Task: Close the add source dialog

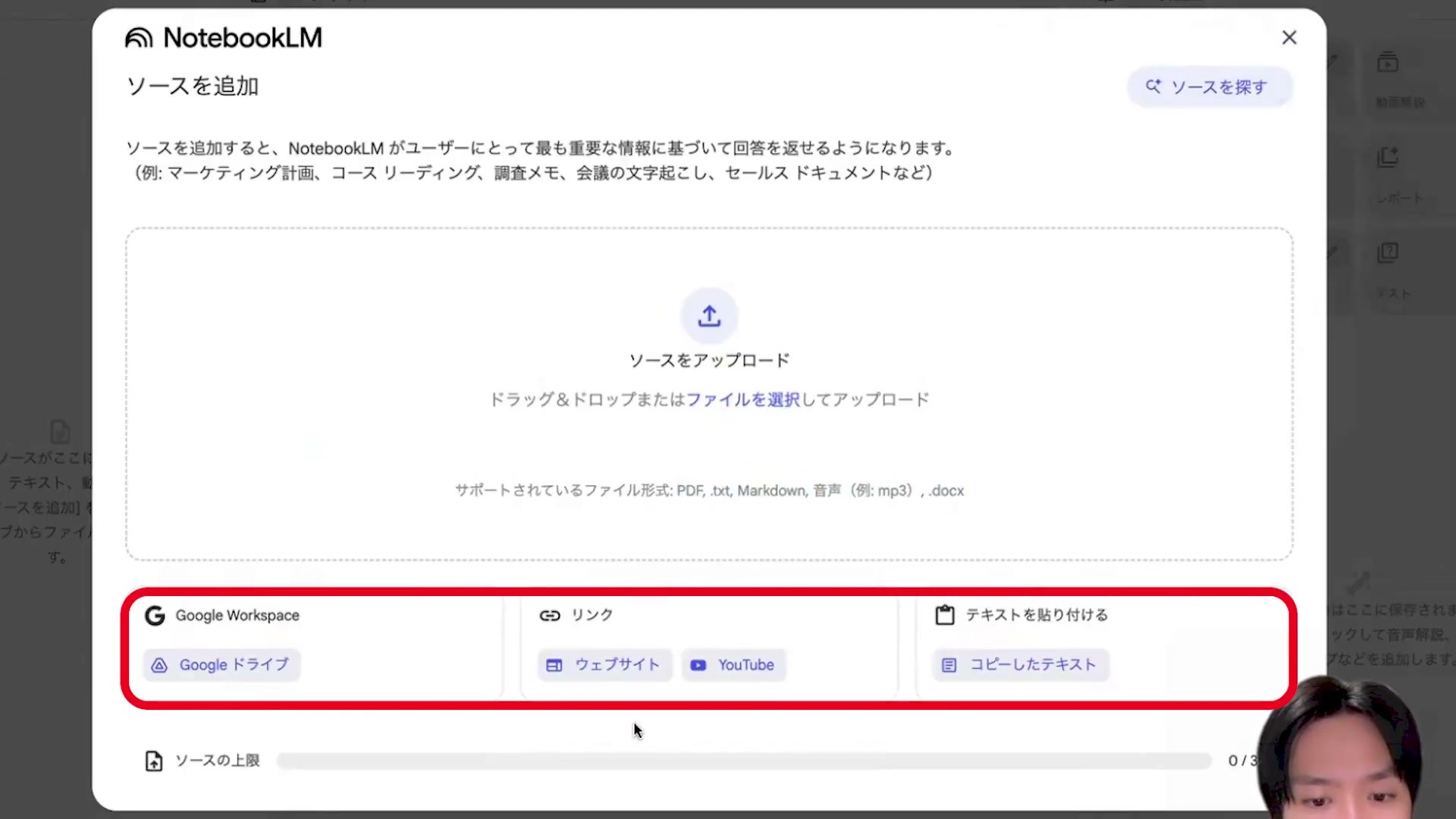Action: (1289, 37)
